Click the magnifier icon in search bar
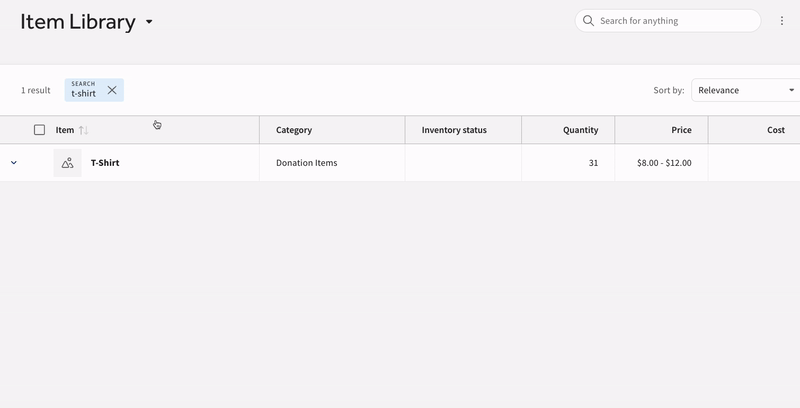 pos(588,21)
